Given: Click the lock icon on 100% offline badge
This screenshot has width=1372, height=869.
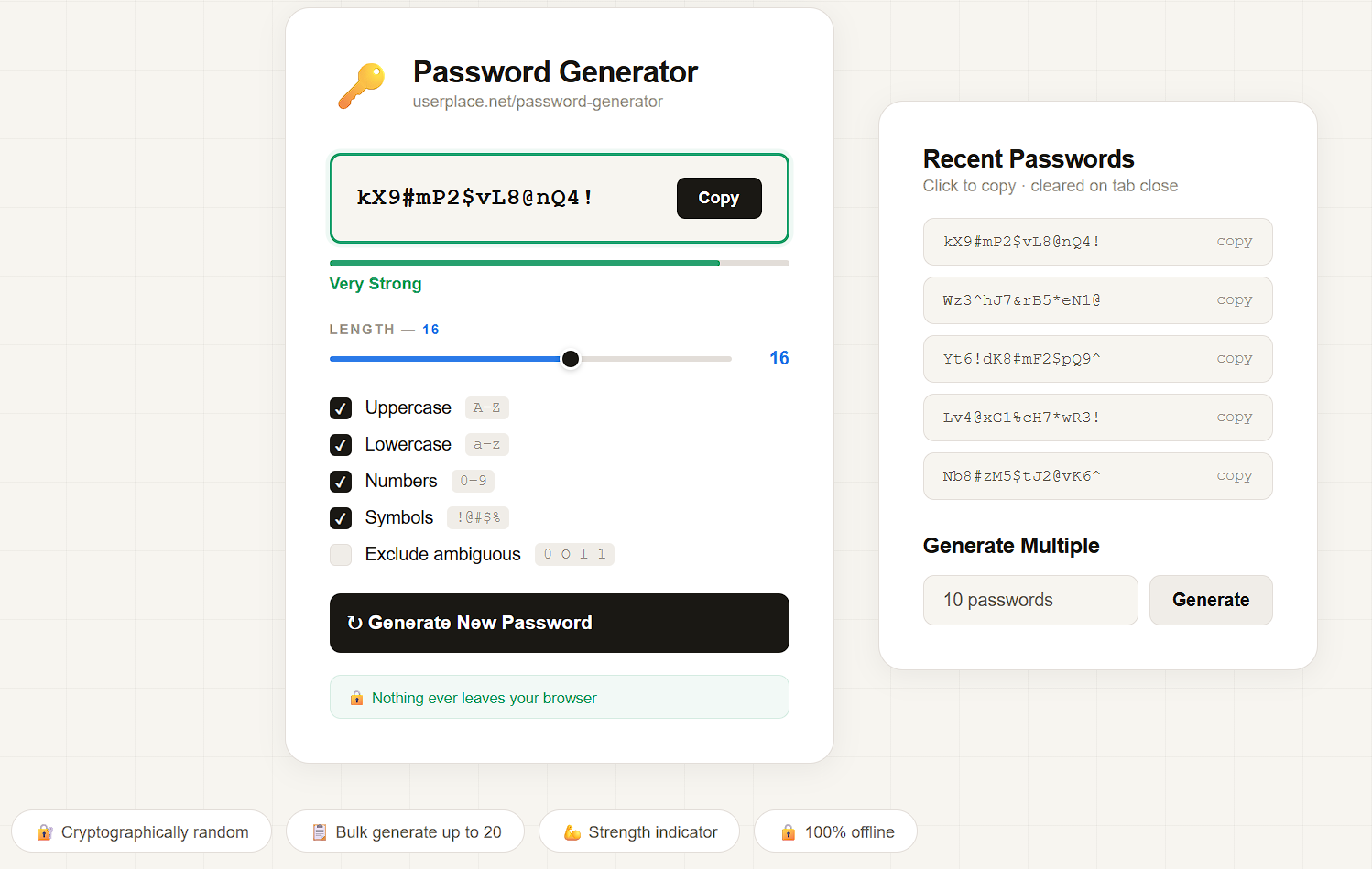Looking at the screenshot, I should tap(789, 831).
